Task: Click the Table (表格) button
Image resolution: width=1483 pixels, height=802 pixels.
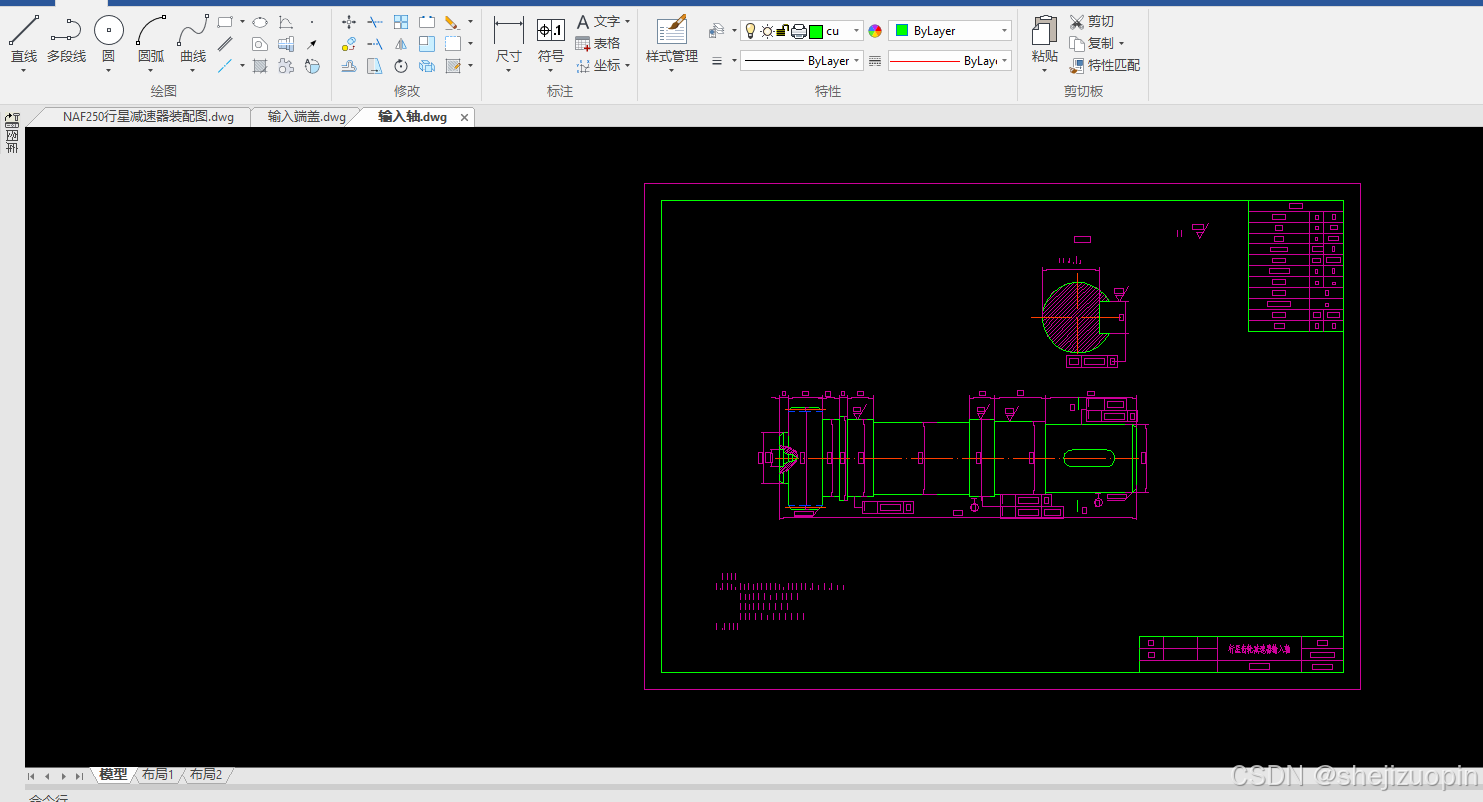Action: click(598, 44)
